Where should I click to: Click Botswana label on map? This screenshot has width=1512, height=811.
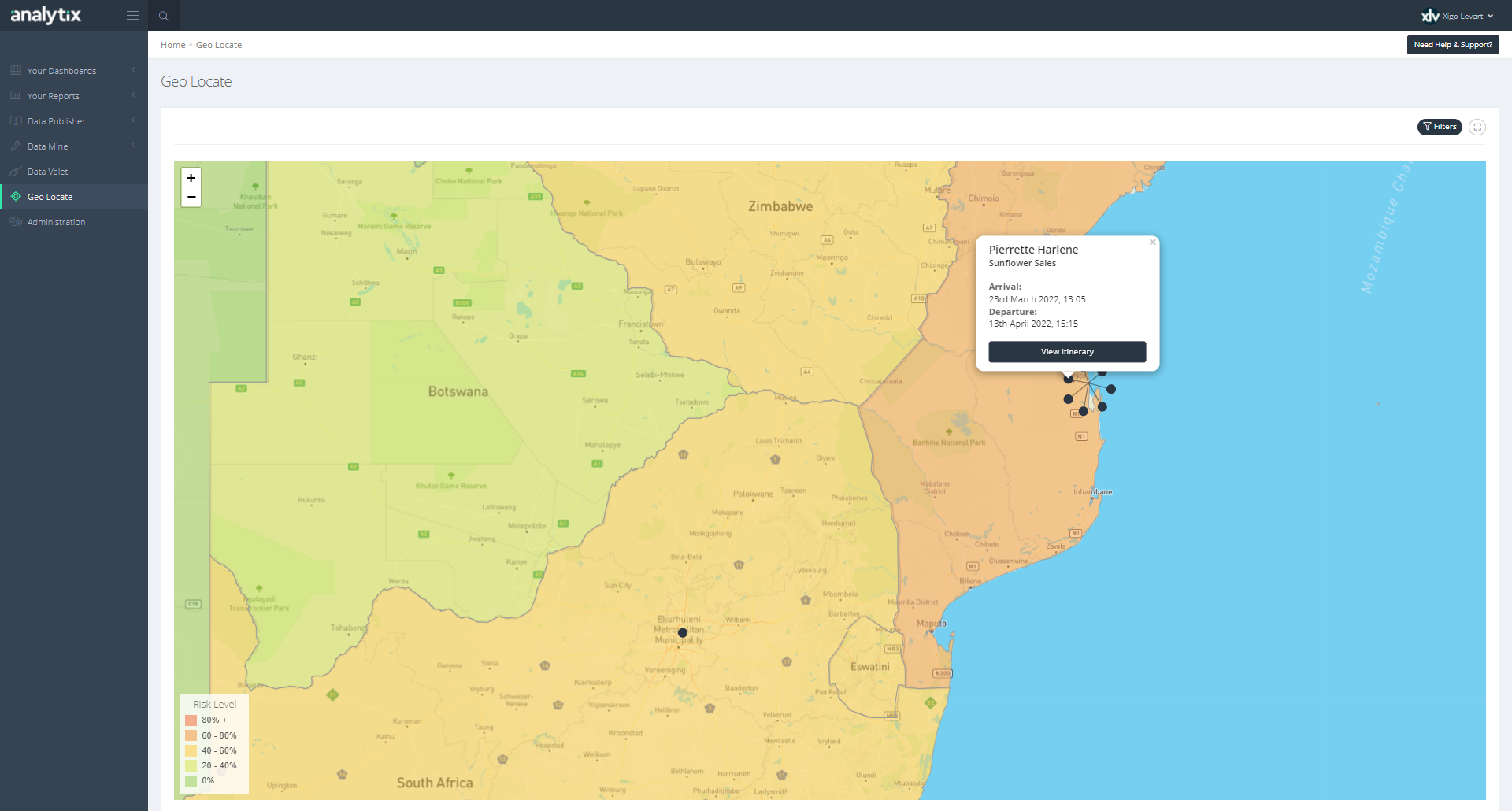click(458, 391)
